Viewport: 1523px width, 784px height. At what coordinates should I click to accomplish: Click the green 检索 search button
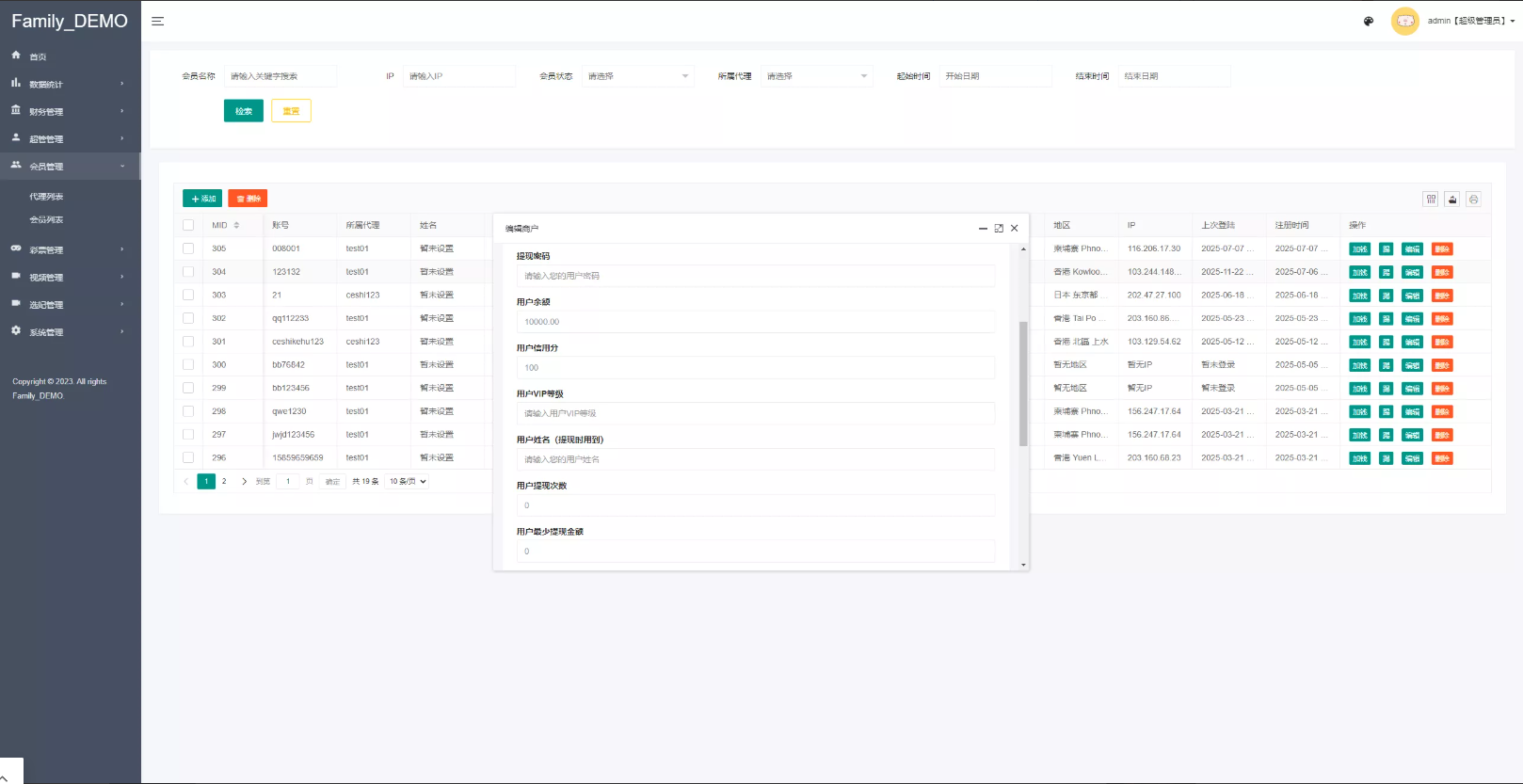244,111
